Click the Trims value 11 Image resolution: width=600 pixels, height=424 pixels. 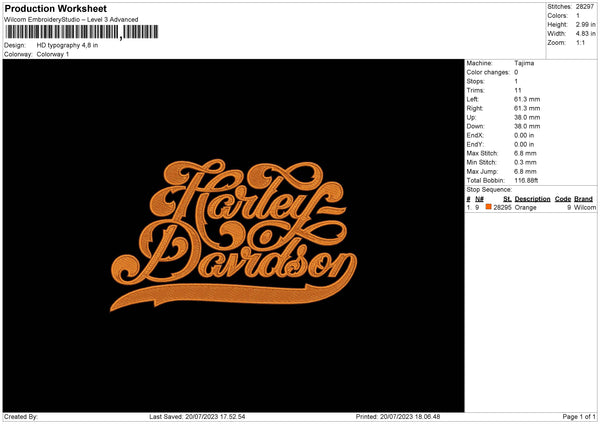click(518, 90)
